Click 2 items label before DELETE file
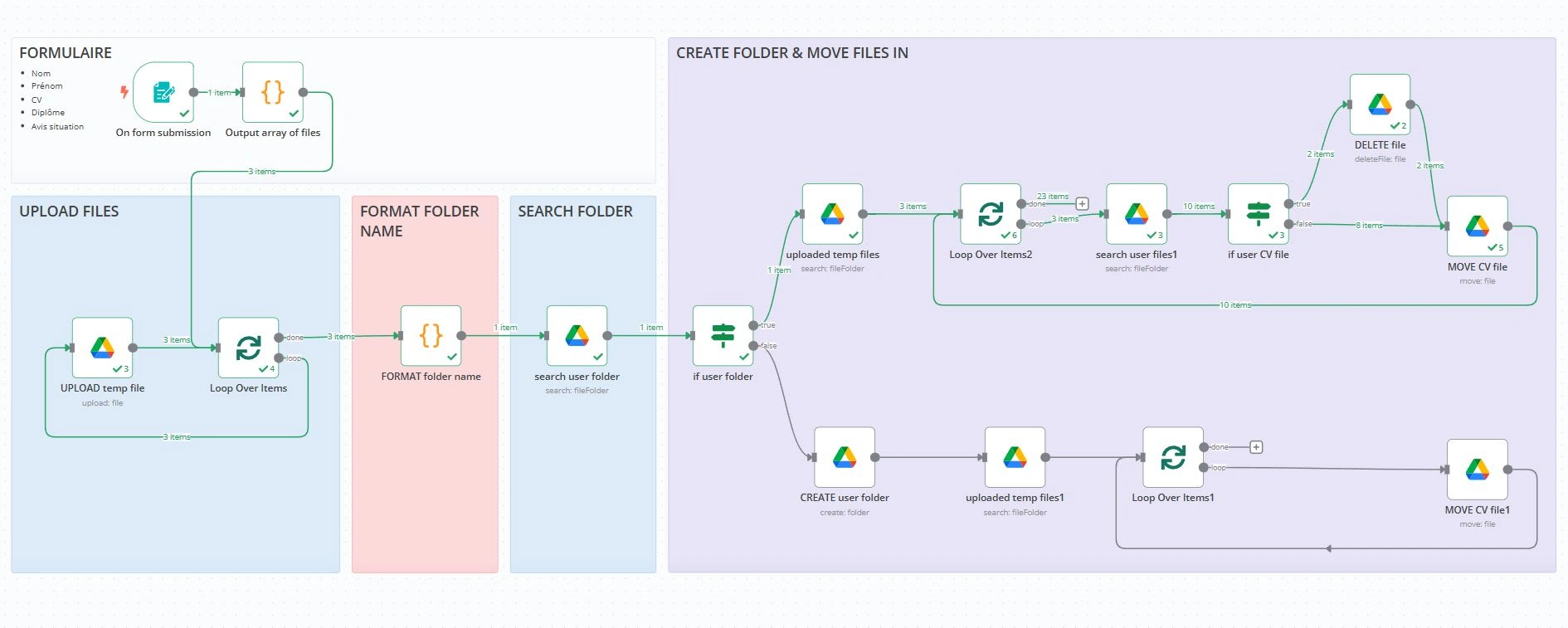1568x628 pixels. 1321,154
